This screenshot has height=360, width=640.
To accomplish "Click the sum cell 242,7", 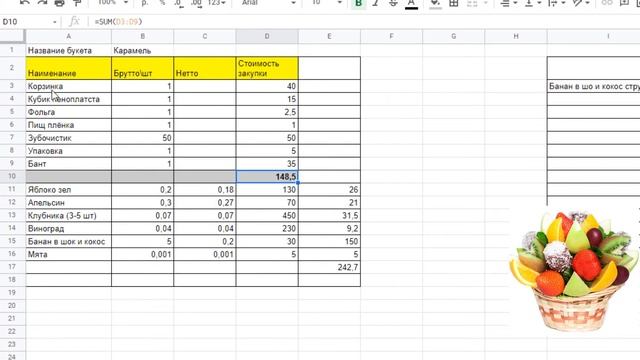I will pos(329,267).
